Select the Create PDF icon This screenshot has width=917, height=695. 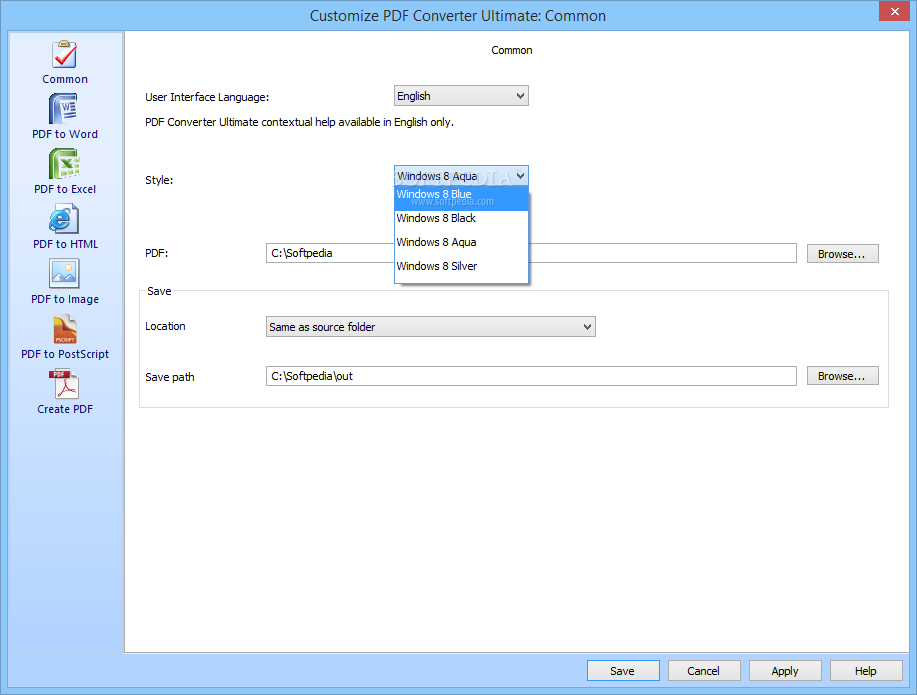(64, 384)
